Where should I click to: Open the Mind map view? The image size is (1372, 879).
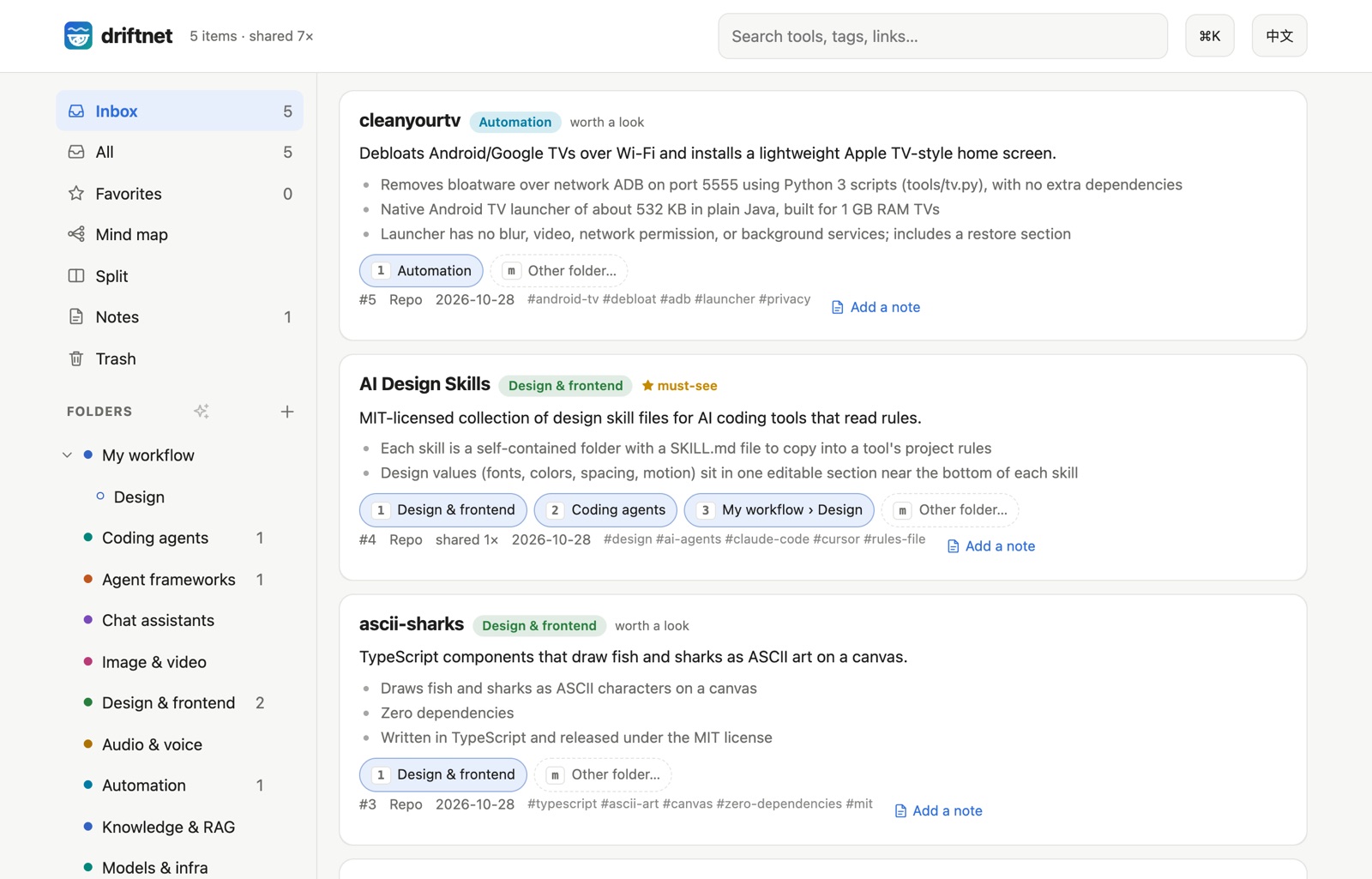coord(180,234)
